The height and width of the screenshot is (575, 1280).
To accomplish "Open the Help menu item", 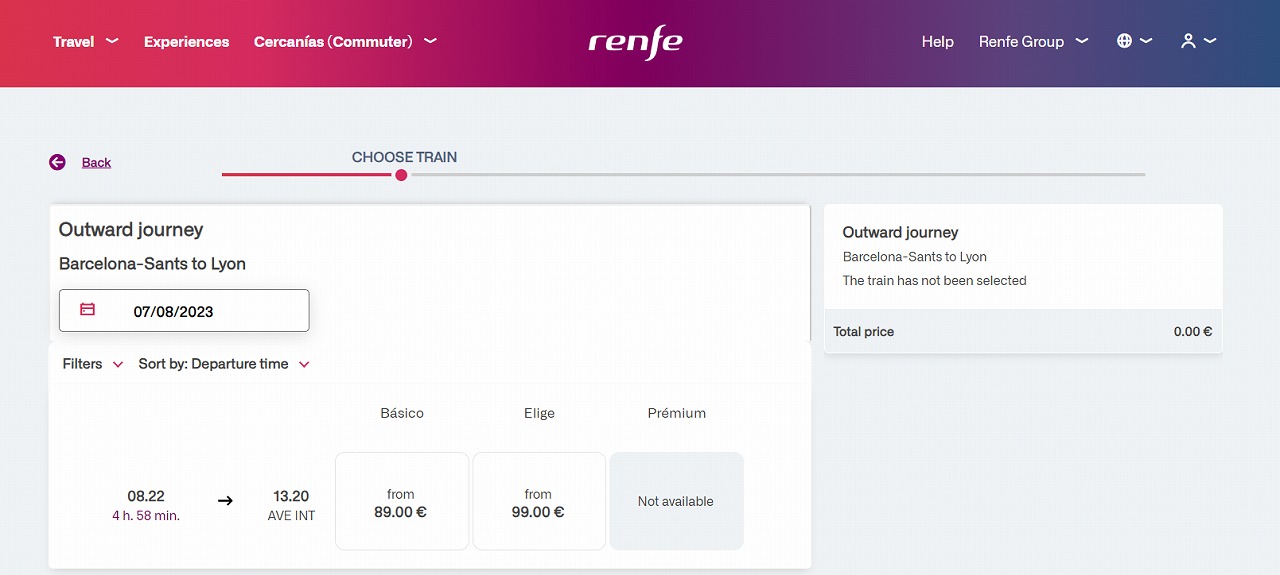I will tap(938, 41).
